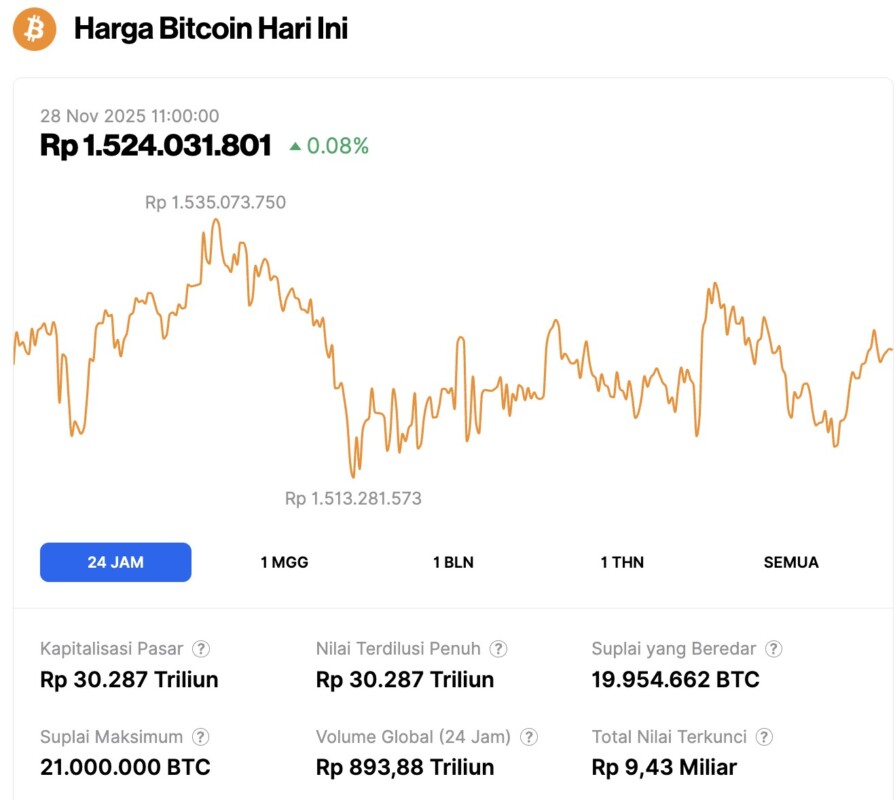Image resolution: width=895 pixels, height=800 pixels.
Task: Click the green price change arrow
Action: [295, 147]
